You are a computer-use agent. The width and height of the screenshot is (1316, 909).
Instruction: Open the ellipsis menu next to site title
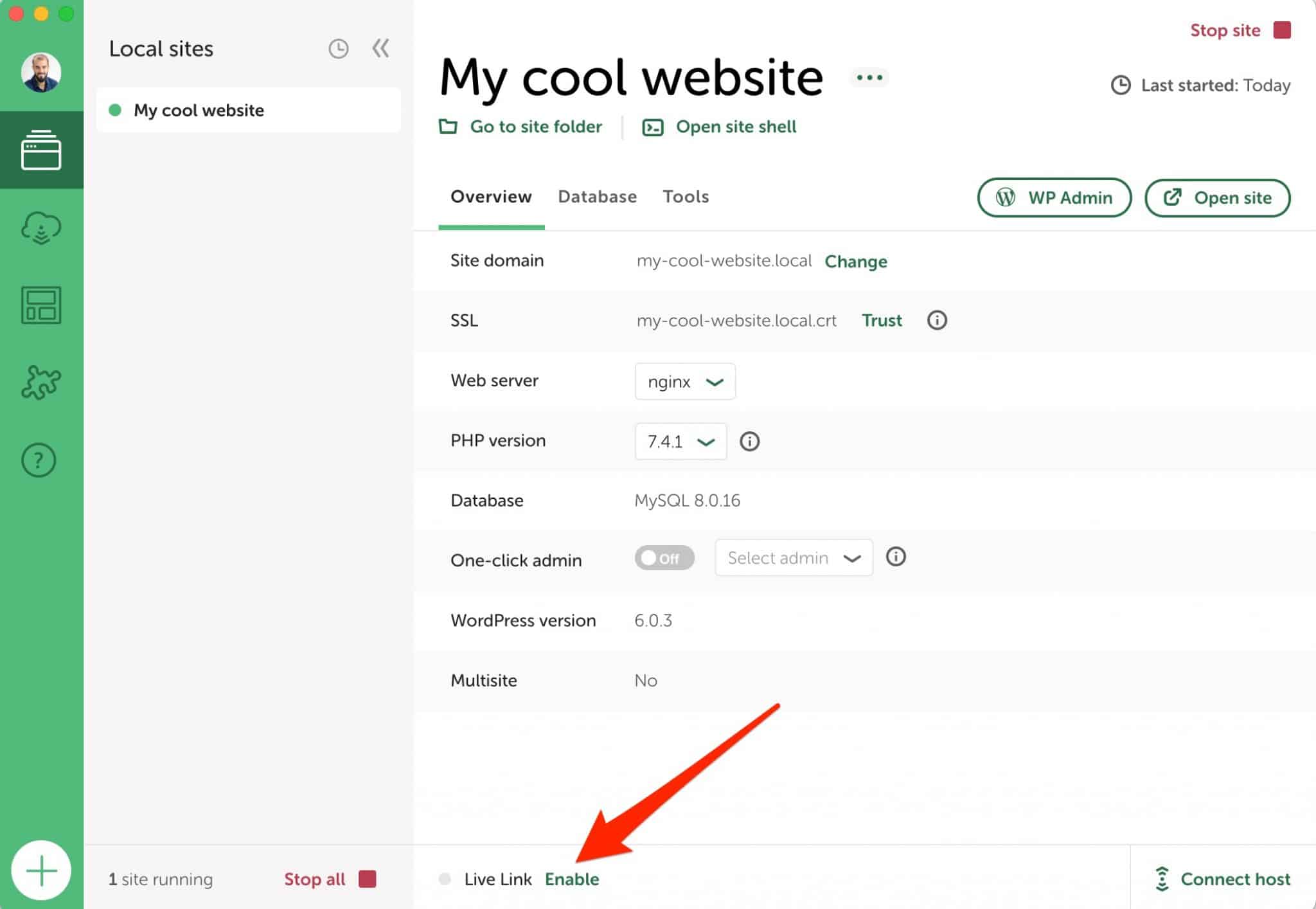click(x=869, y=77)
